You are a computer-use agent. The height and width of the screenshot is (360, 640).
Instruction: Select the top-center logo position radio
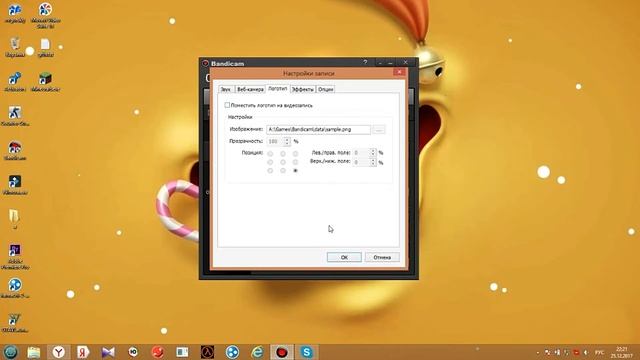point(283,153)
